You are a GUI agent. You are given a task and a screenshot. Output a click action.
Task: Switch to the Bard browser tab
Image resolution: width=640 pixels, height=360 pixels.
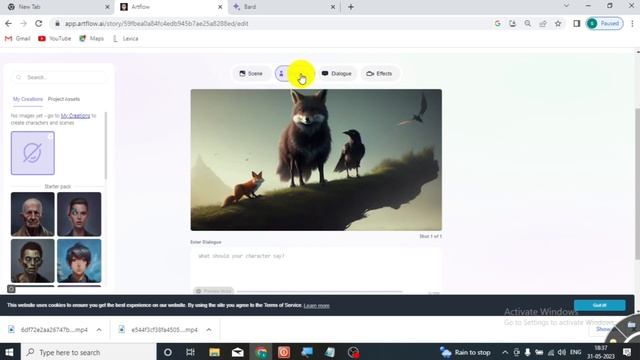click(284, 7)
